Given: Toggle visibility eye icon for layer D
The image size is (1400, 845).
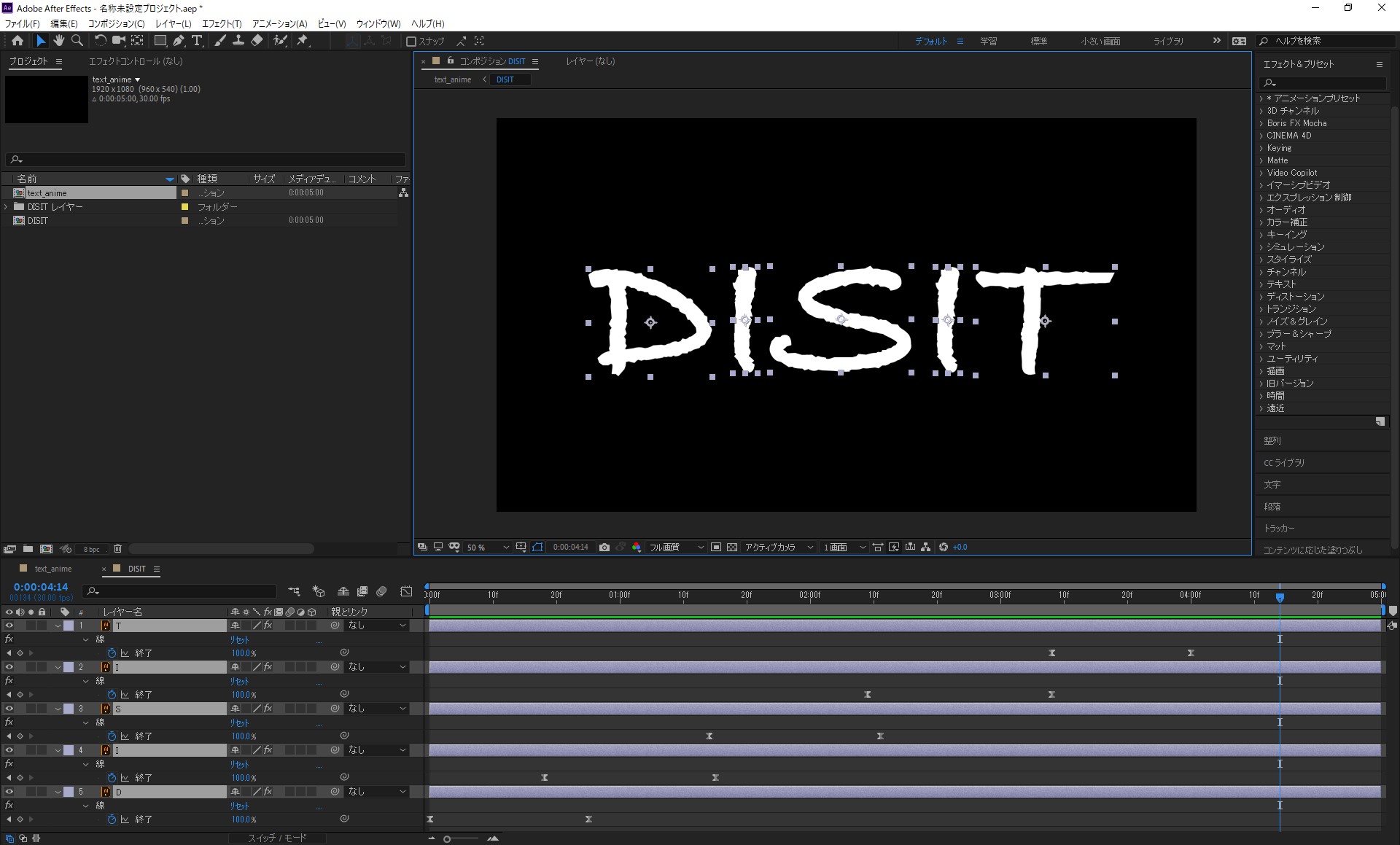Looking at the screenshot, I should tap(8, 791).
